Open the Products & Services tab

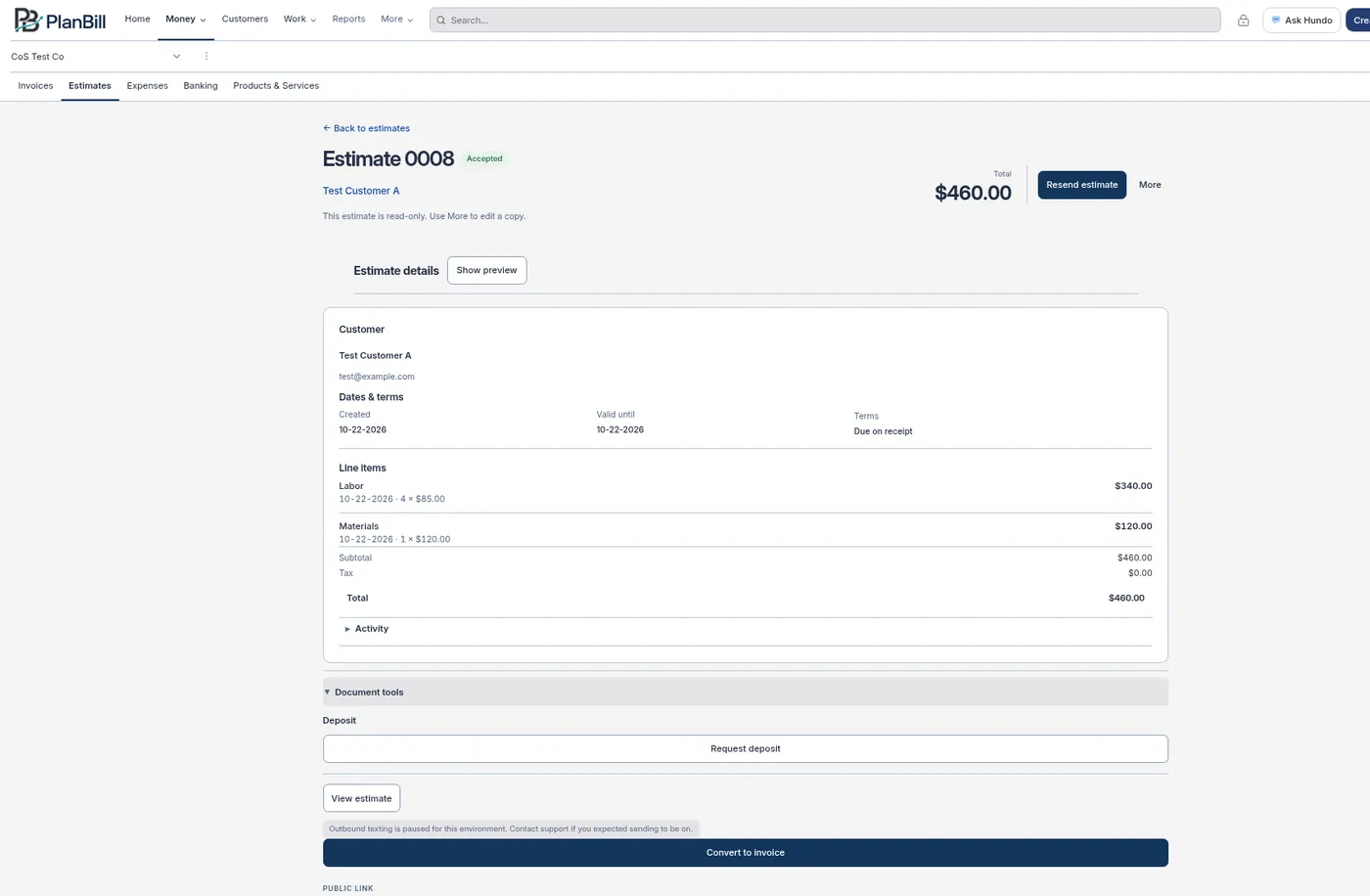pos(276,86)
